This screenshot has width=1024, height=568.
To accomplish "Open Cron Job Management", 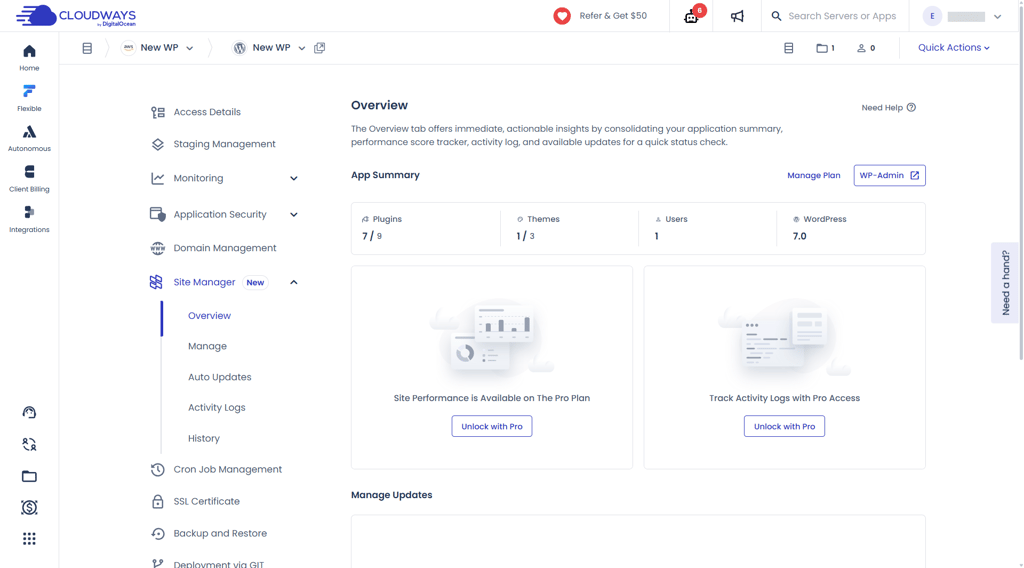I will tap(227, 469).
